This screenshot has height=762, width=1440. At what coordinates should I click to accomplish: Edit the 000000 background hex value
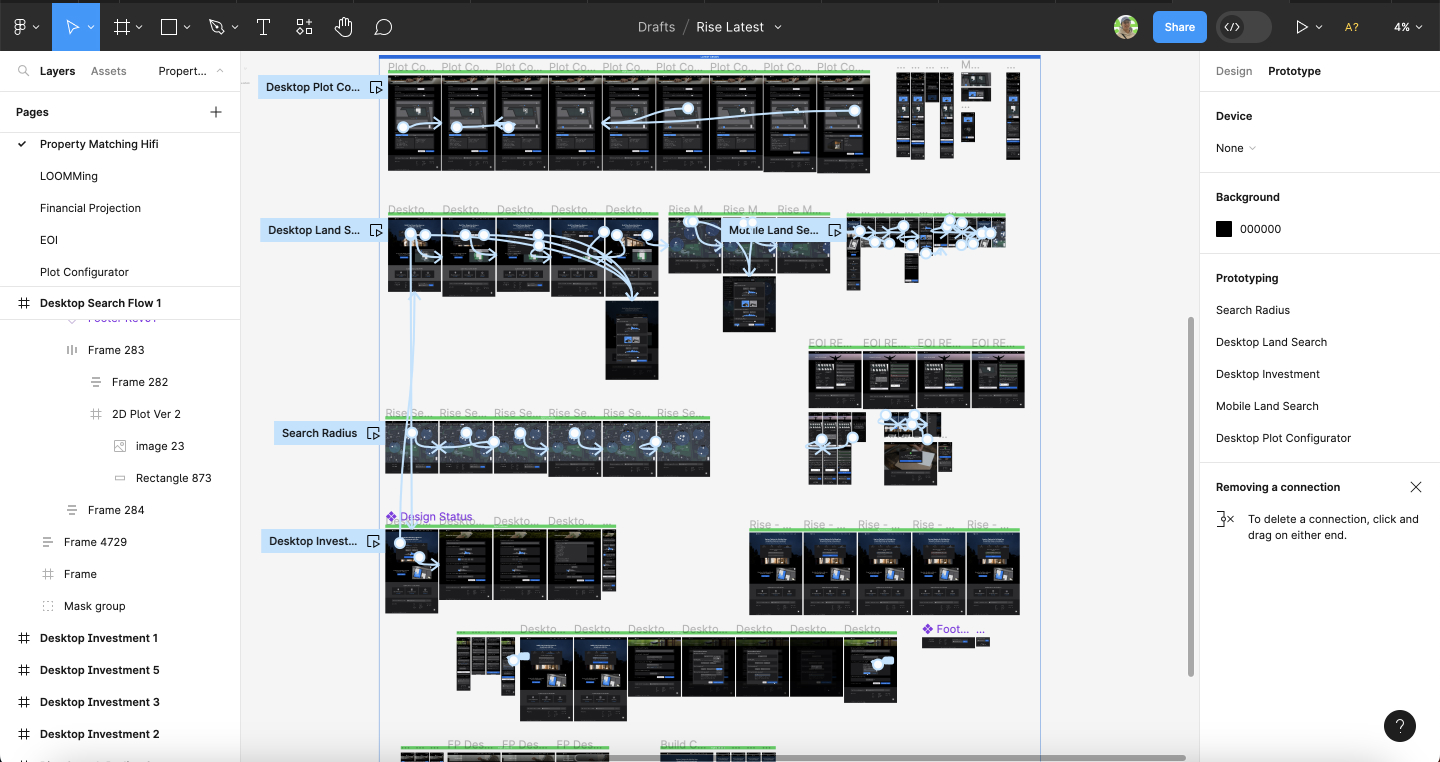click(1260, 229)
